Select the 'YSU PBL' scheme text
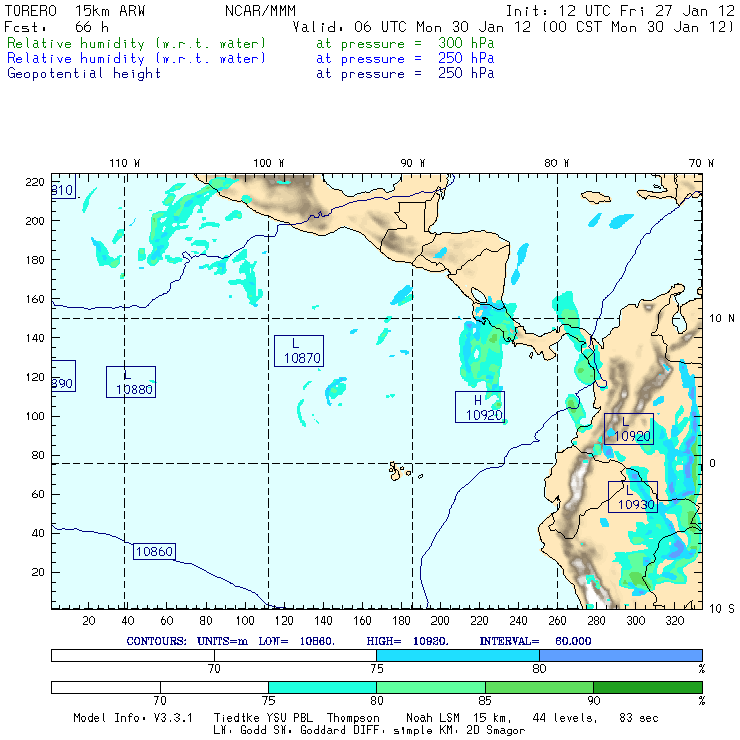740x740 pixels. [x=289, y=718]
